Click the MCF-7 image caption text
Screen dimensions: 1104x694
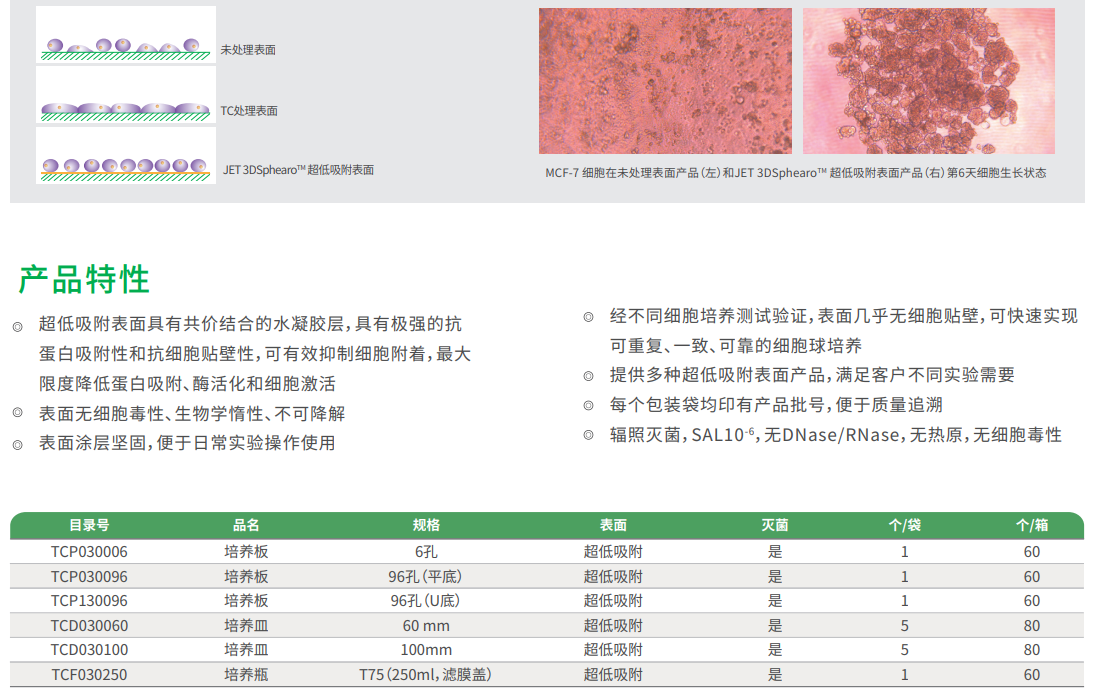click(795, 173)
